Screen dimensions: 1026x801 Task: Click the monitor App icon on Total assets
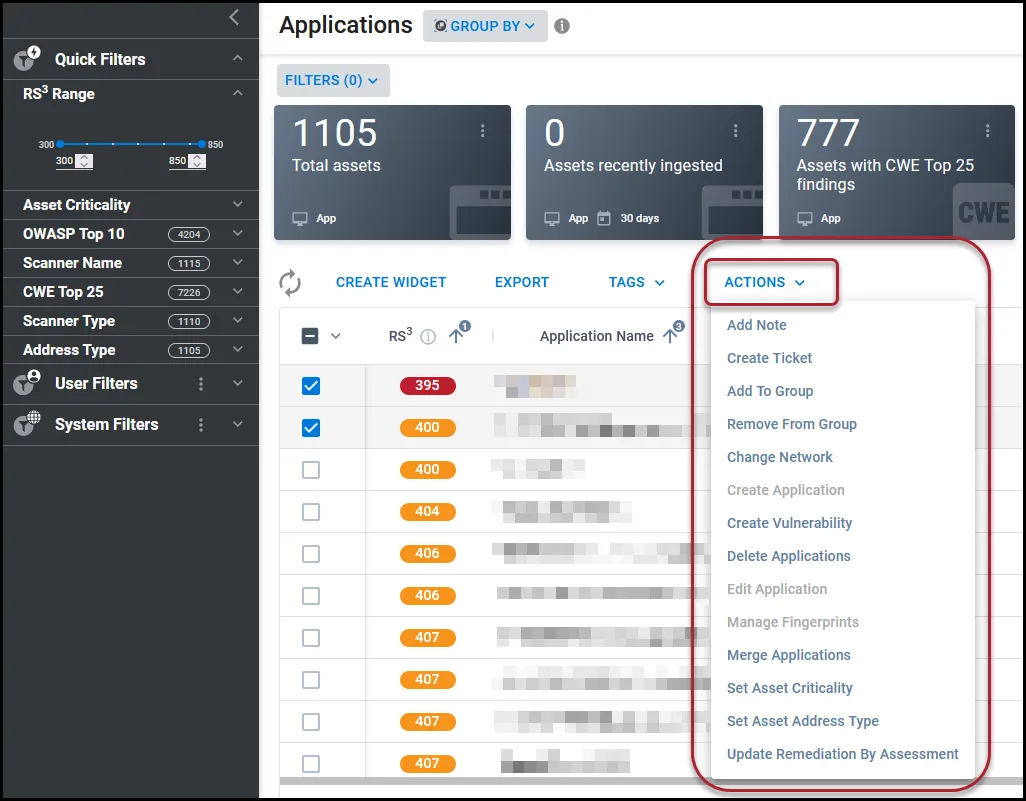click(300, 219)
